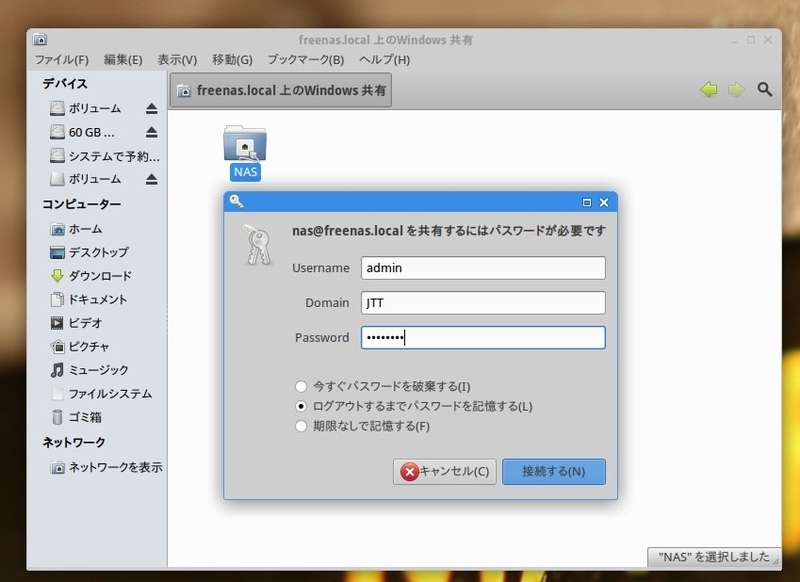Viewport: 800px width, 582px height.
Task: Open ドキュメント documents icon
Action: click(x=57, y=299)
